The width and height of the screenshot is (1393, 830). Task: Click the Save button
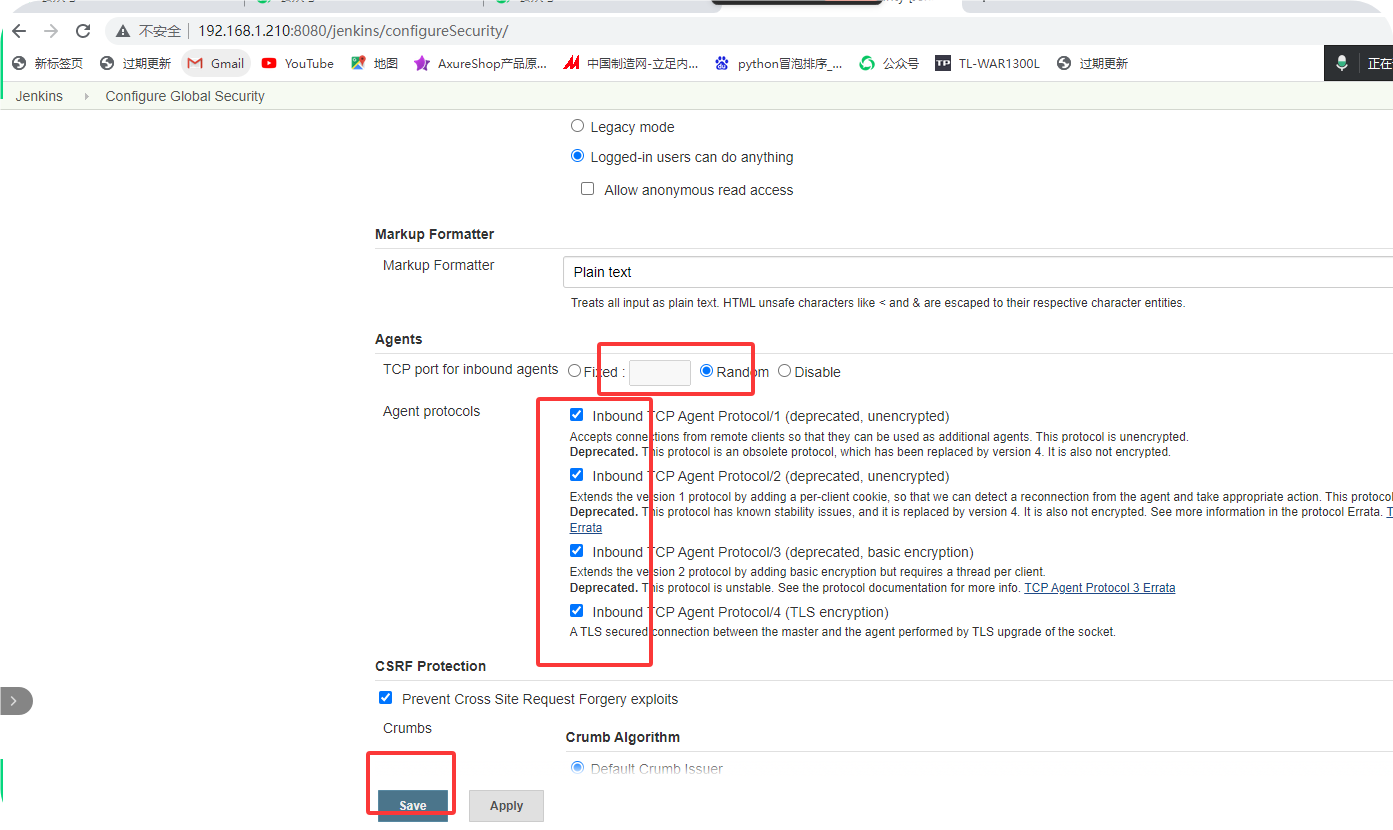click(x=413, y=806)
